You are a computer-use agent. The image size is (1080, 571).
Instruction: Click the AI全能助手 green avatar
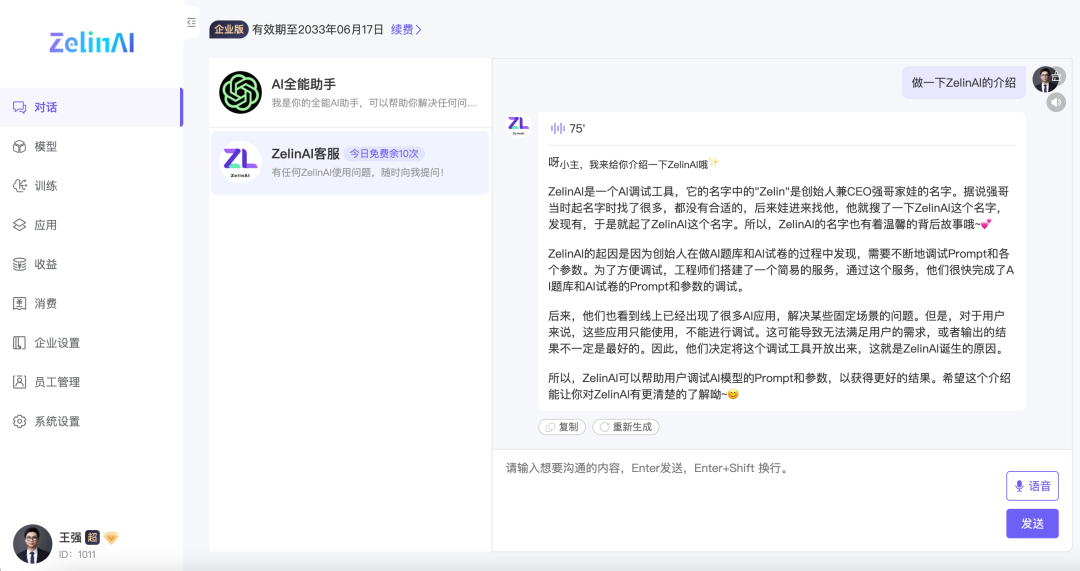click(240, 92)
